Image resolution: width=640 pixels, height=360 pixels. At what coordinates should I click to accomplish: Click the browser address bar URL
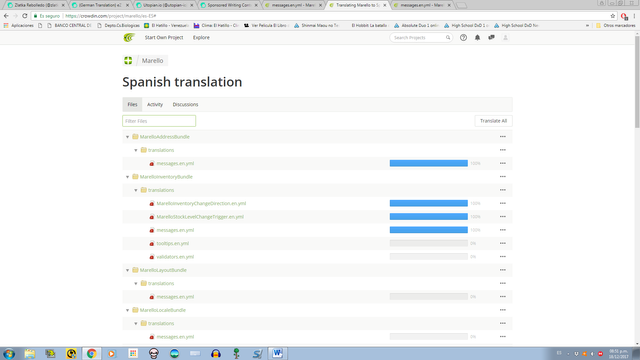coord(111,16)
